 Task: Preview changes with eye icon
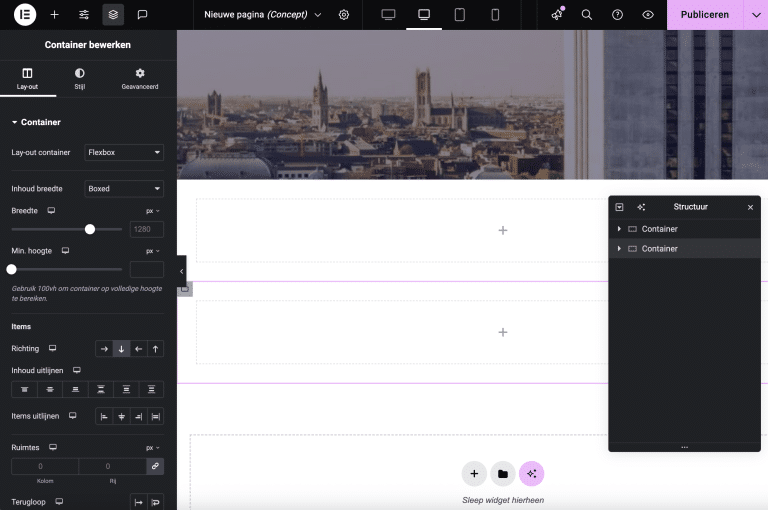click(x=648, y=15)
